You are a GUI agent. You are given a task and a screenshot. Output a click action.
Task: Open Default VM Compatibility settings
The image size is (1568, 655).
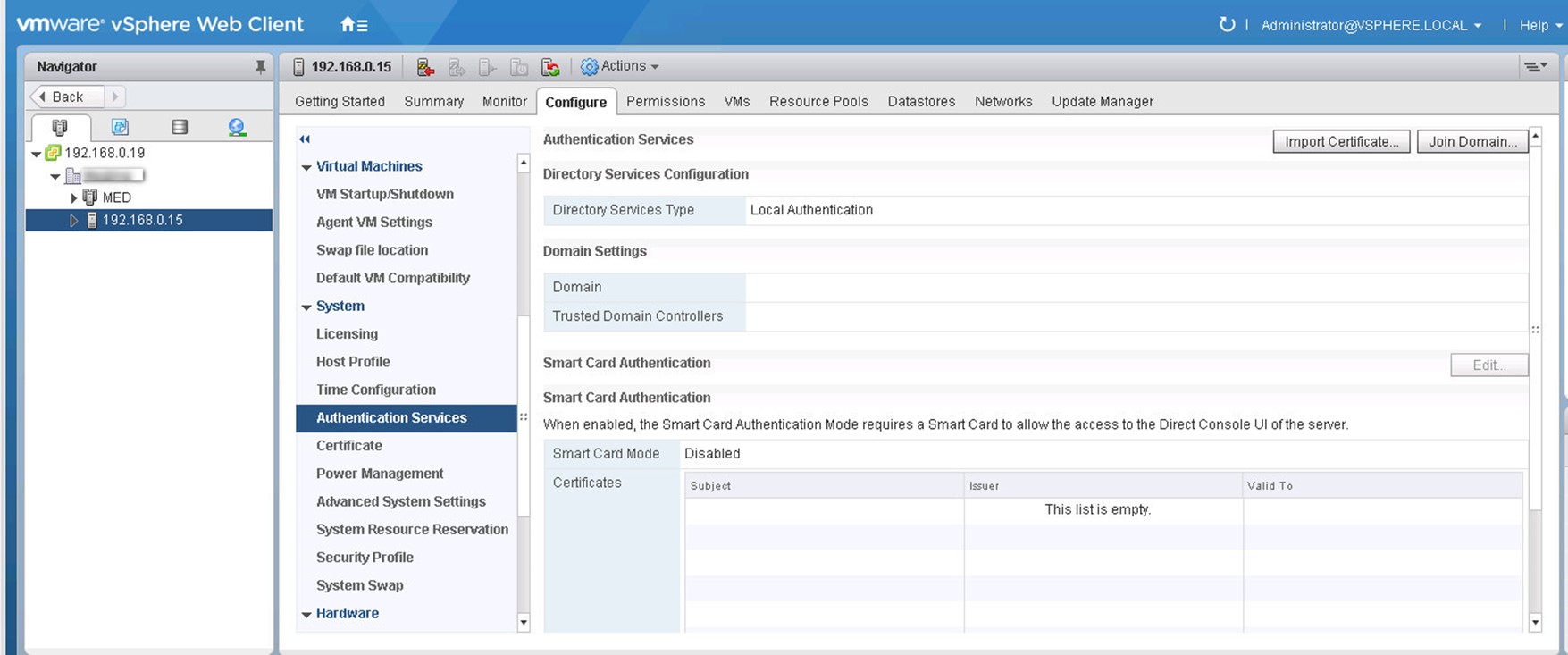393,277
